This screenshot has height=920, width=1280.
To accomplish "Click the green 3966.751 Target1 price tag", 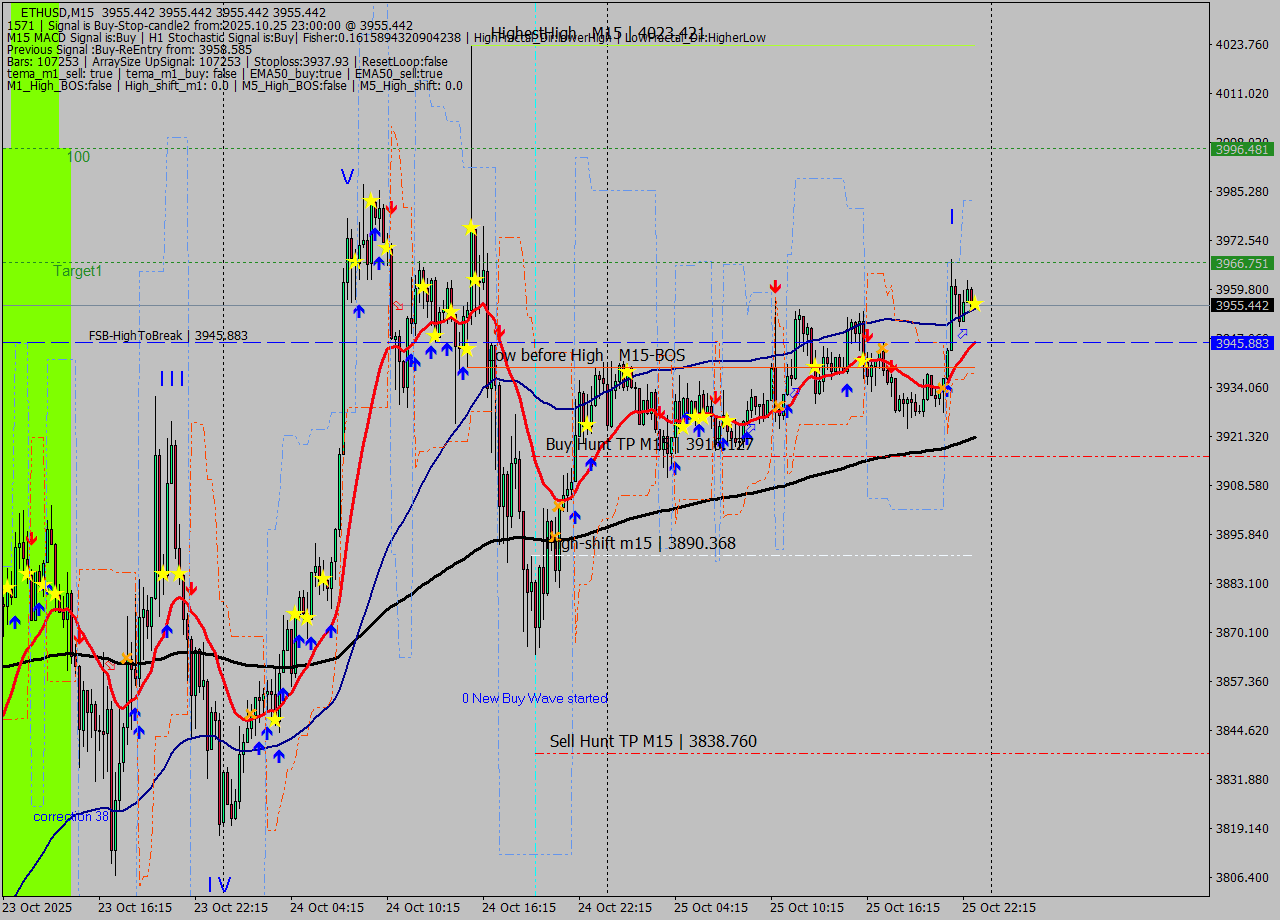I will (x=1242, y=263).
